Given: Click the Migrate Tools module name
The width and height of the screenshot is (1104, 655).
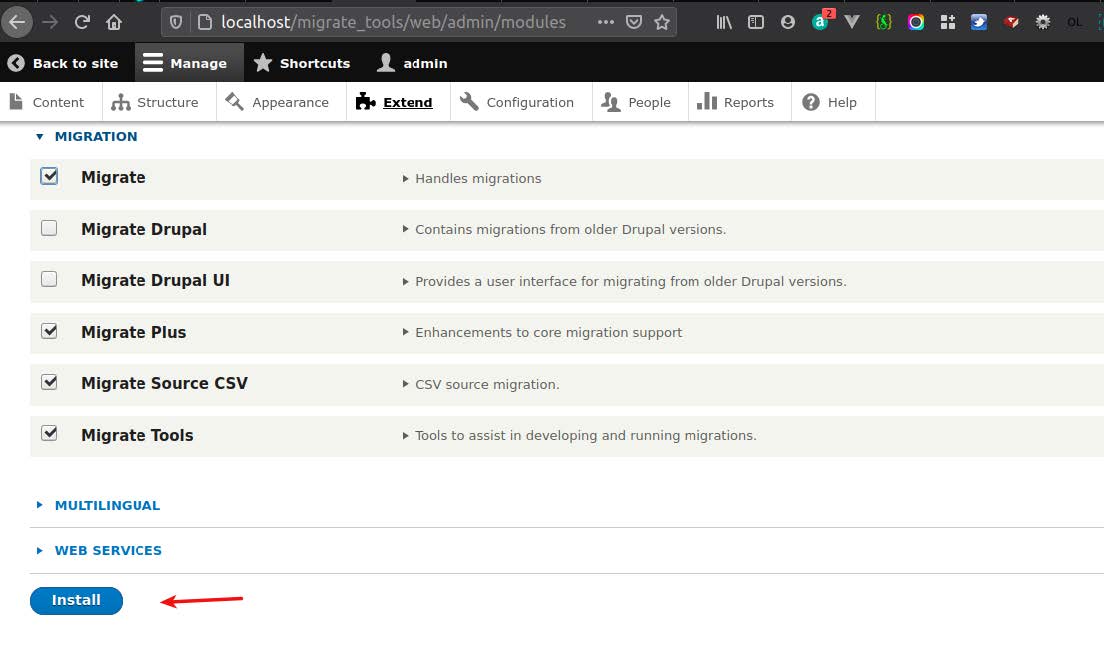Looking at the screenshot, I should tap(137, 435).
